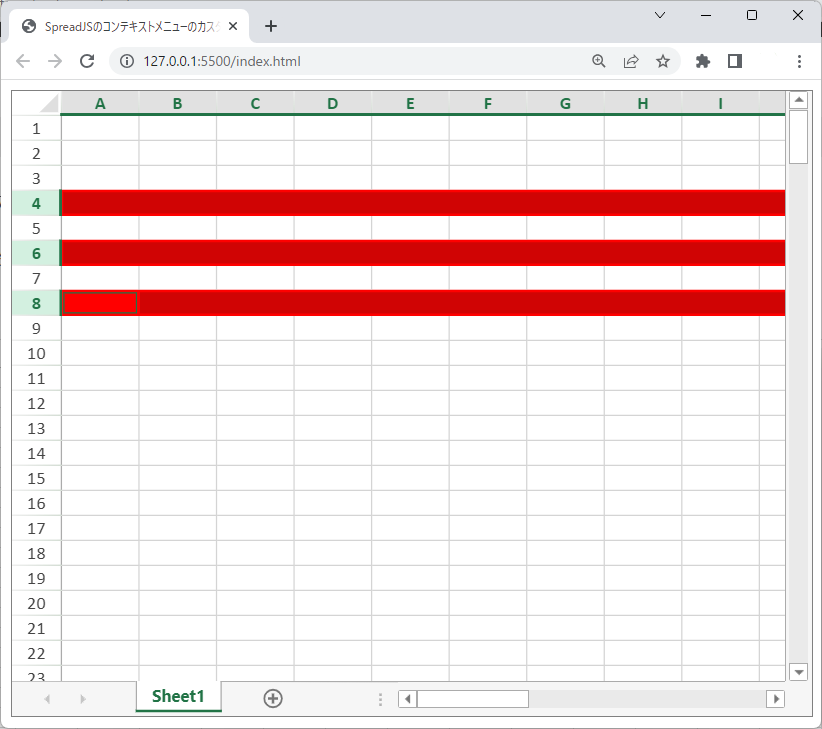
Task: Close the SpreadJS tab
Action: (x=233, y=26)
